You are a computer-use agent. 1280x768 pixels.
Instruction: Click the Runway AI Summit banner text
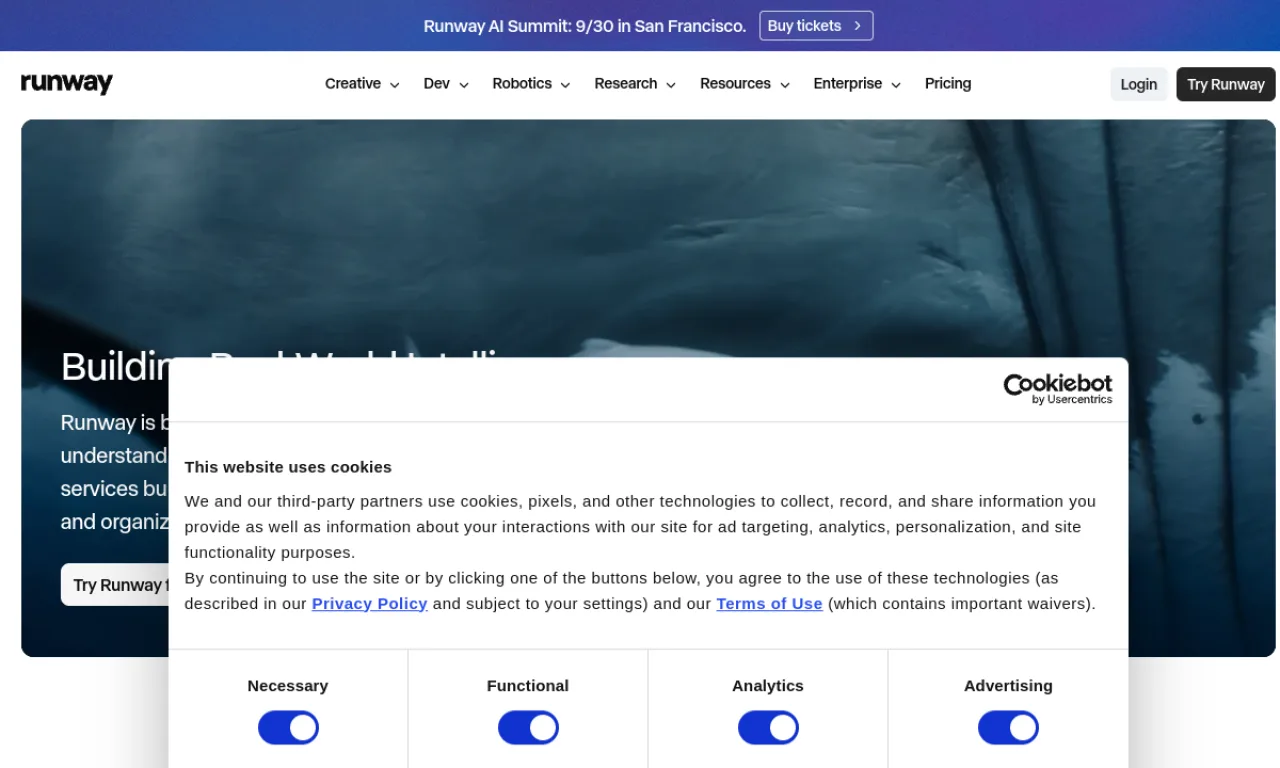585,26
